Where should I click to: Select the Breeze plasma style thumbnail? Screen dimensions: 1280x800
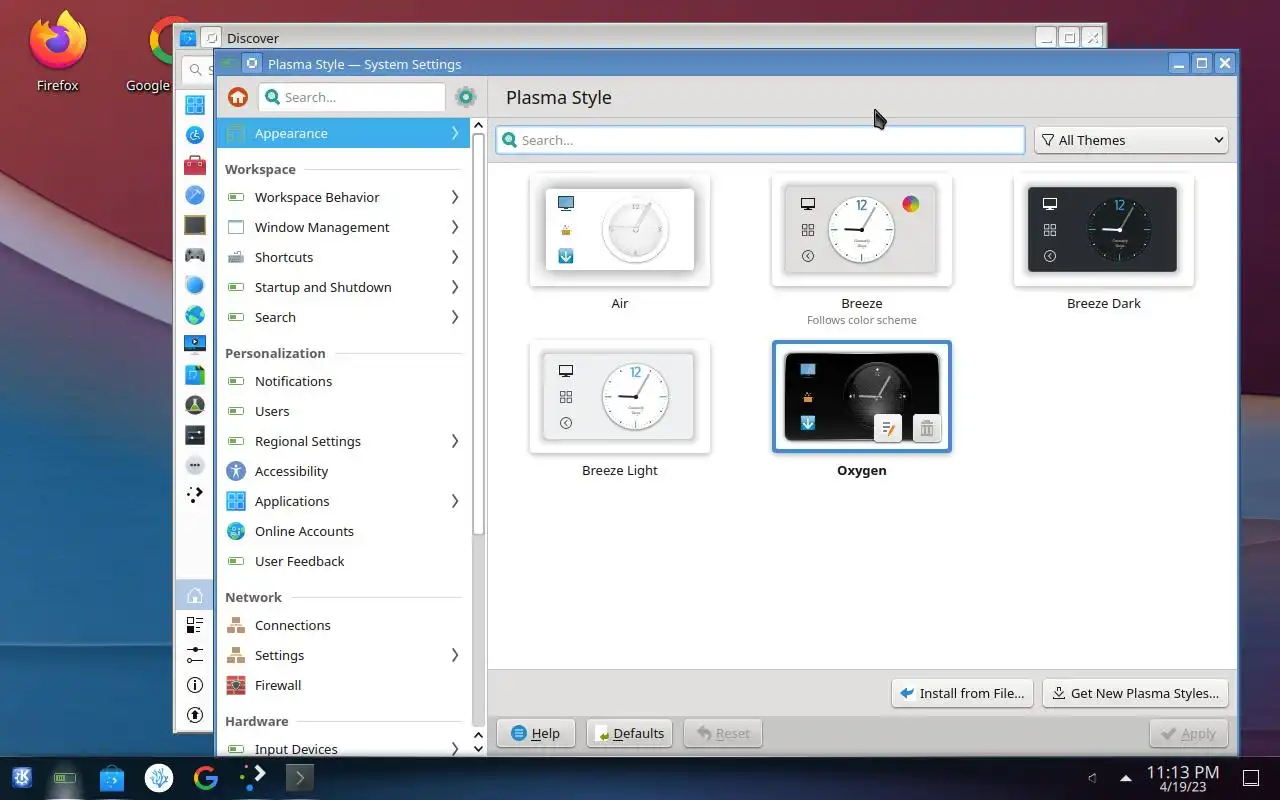[x=862, y=230]
